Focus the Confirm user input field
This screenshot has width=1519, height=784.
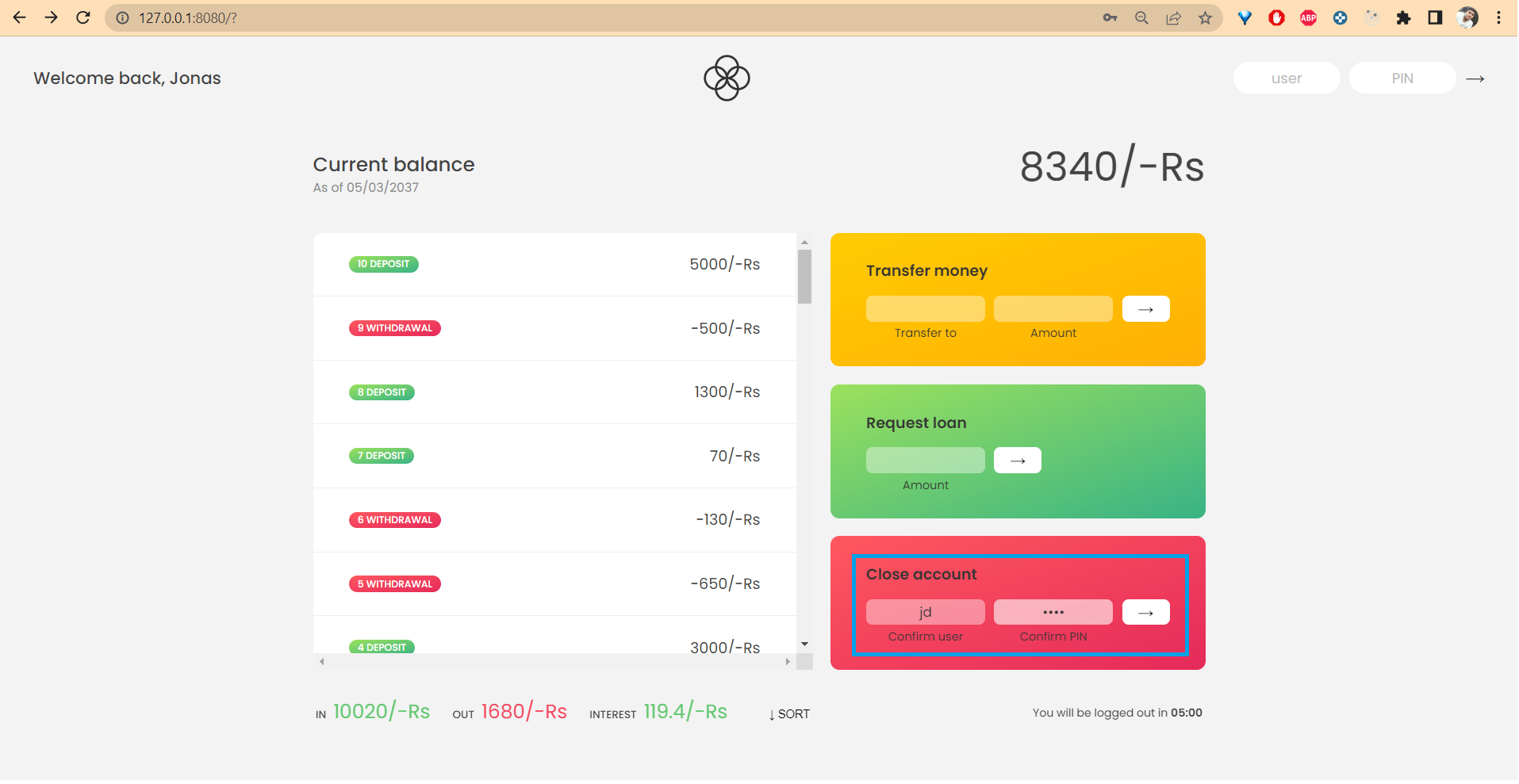click(x=925, y=612)
